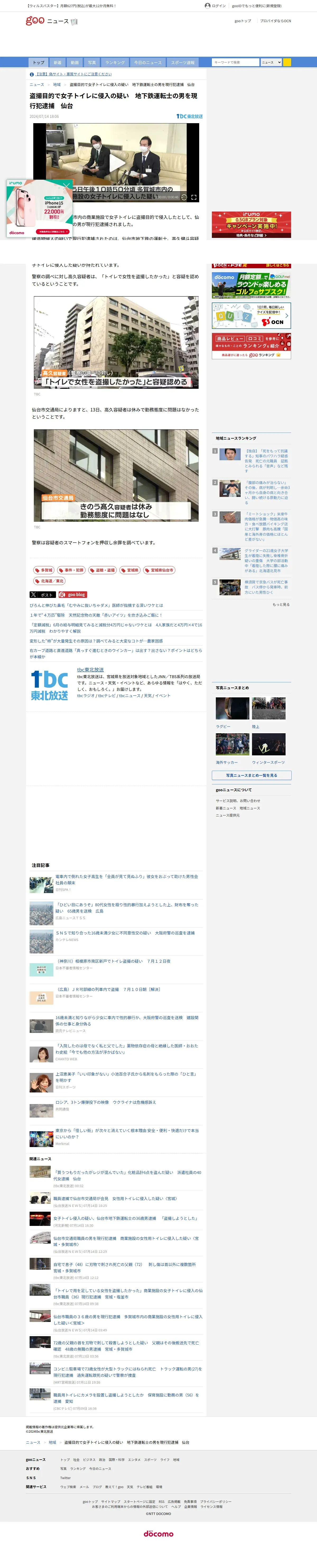Click the tbc logo beside article date
The height and width of the screenshot is (1568, 317).
pyautogui.click(x=190, y=116)
